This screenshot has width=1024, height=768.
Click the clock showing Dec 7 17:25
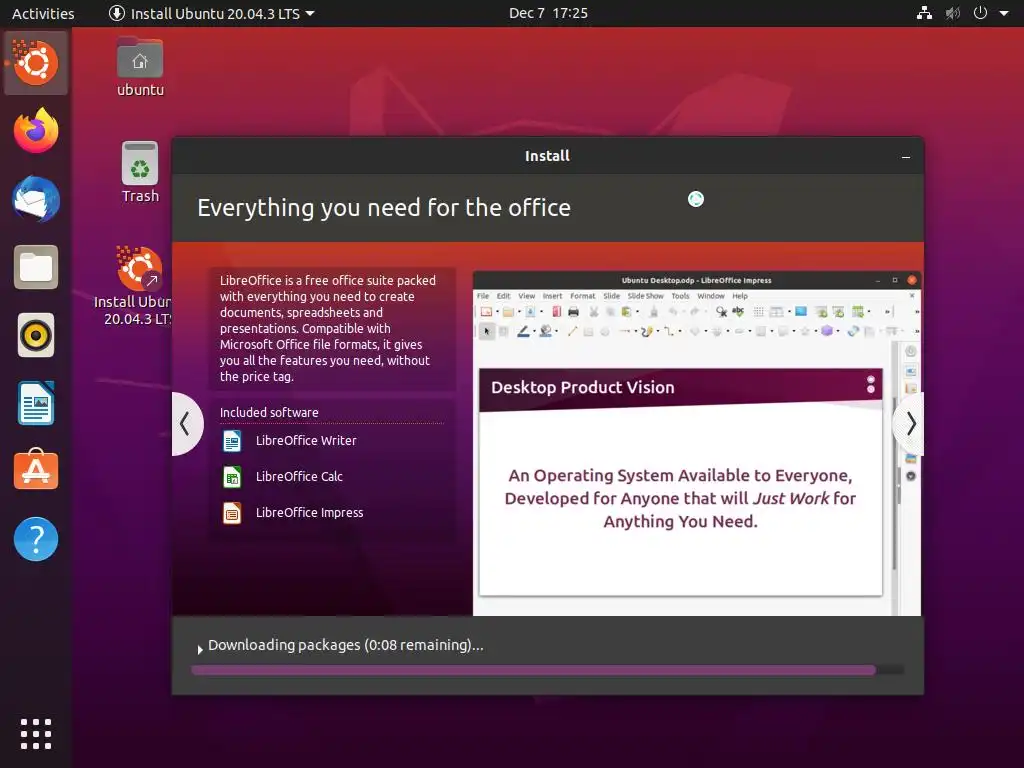[x=548, y=13]
